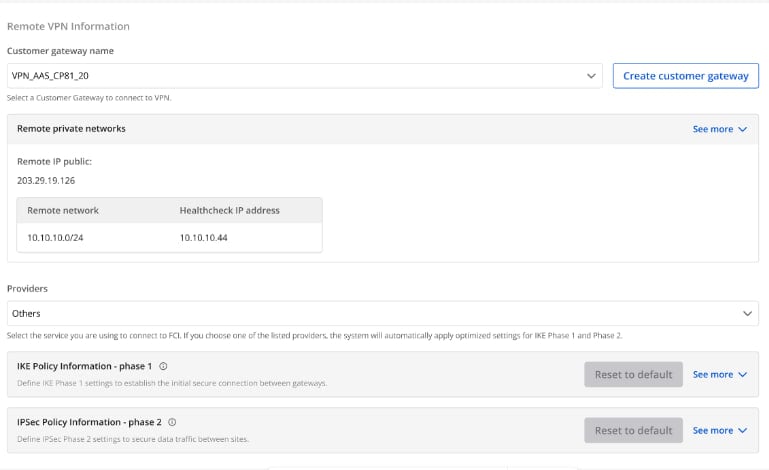Click the chevron arrow in Customer gateway name field
Image resolution: width=769 pixels, height=470 pixels.
click(x=590, y=75)
